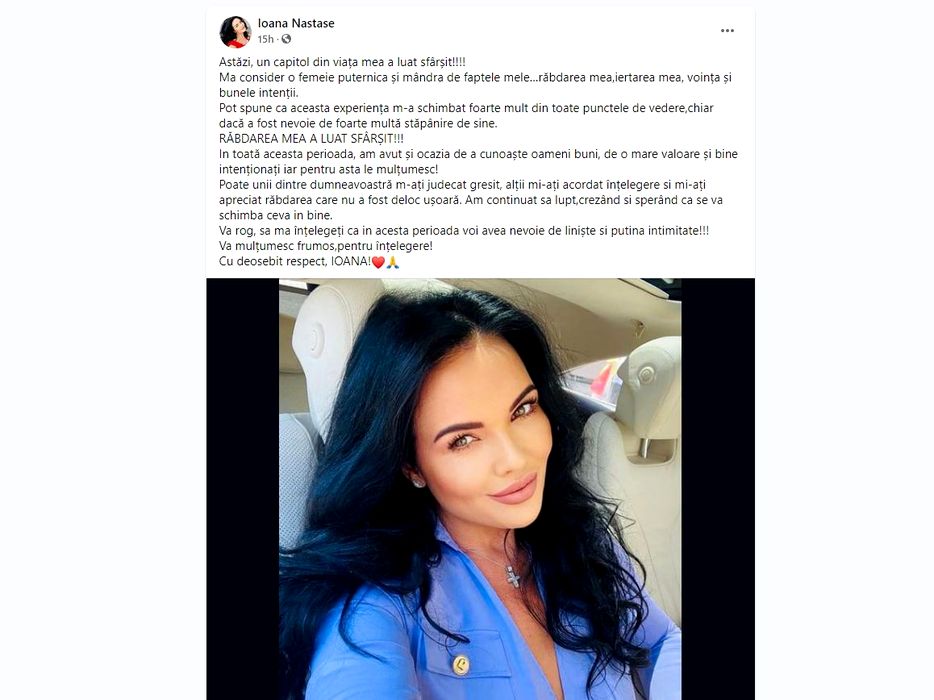Open the three-dot post options menu

(x=727, y=30)
